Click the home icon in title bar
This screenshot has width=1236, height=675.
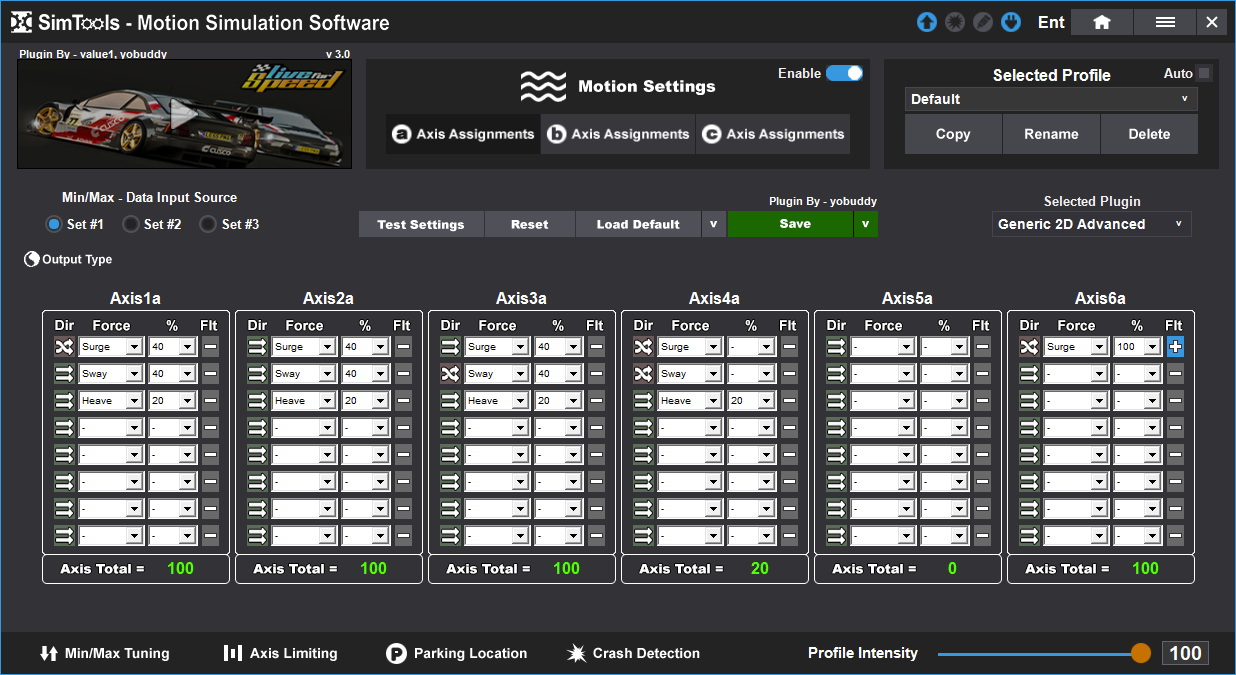[x=1101, y=22]
